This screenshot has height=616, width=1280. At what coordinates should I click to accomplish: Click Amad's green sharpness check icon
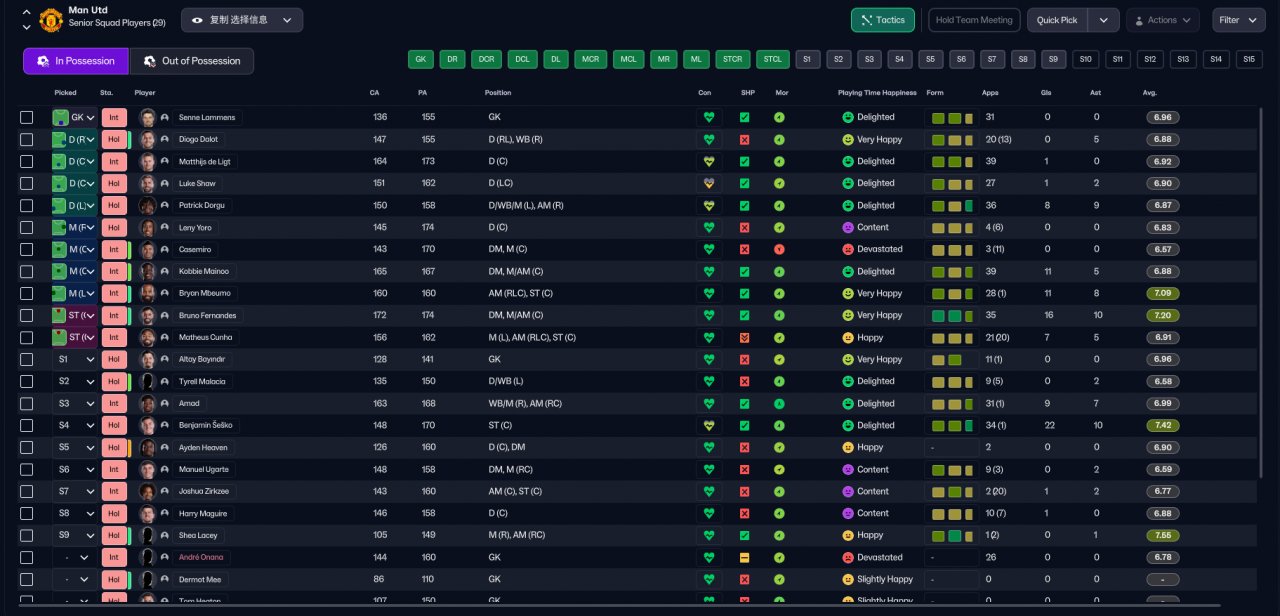[x=744, y=403]
